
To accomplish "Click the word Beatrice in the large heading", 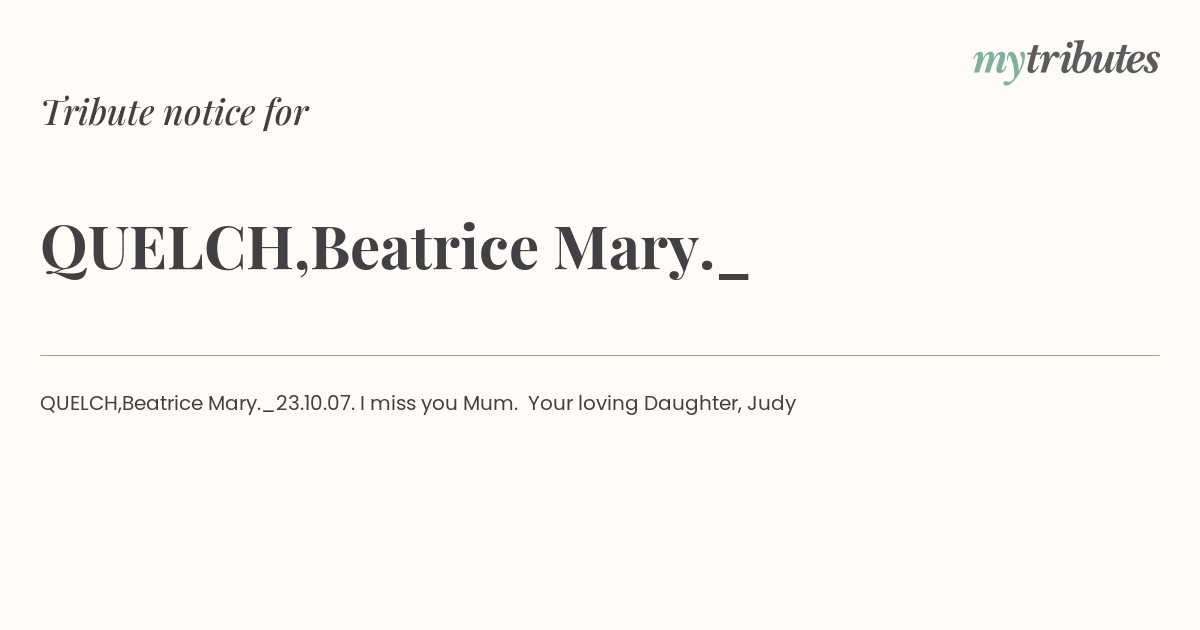I will [x=425, y=248].
